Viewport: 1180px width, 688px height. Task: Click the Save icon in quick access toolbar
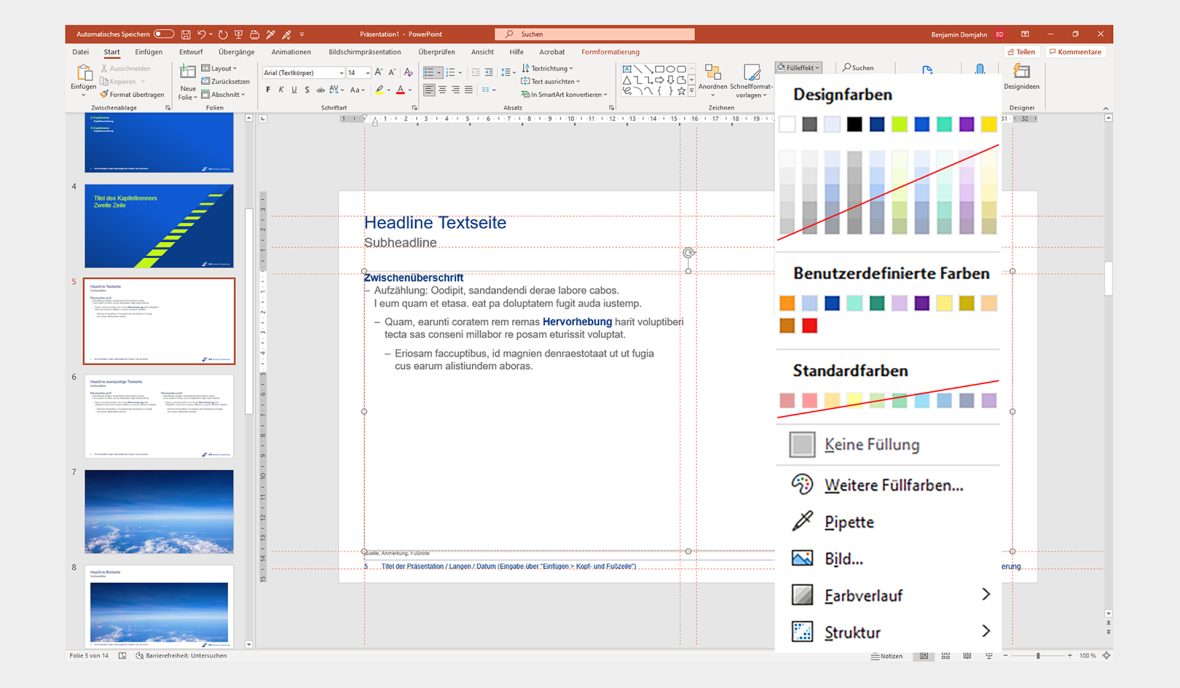[186, 34]
